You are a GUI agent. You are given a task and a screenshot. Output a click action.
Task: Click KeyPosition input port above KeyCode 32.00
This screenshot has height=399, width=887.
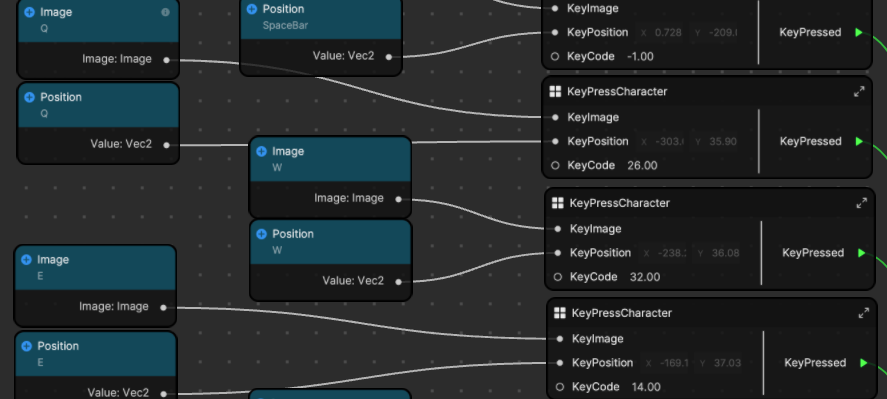coord(557,253)
